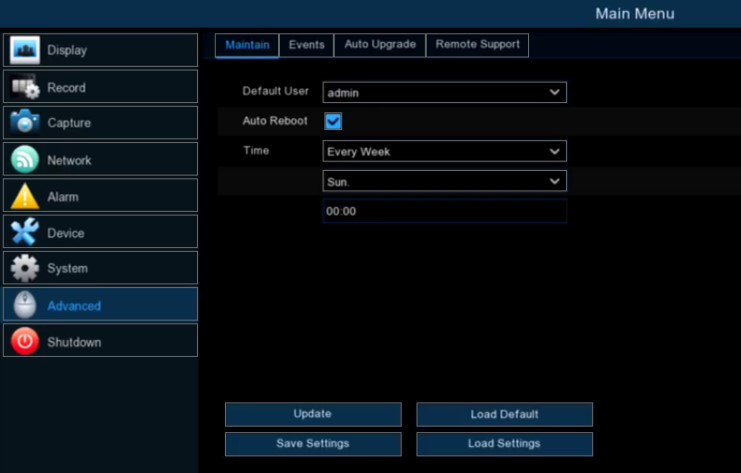Click the green Network signal icon

coord(25,160)
